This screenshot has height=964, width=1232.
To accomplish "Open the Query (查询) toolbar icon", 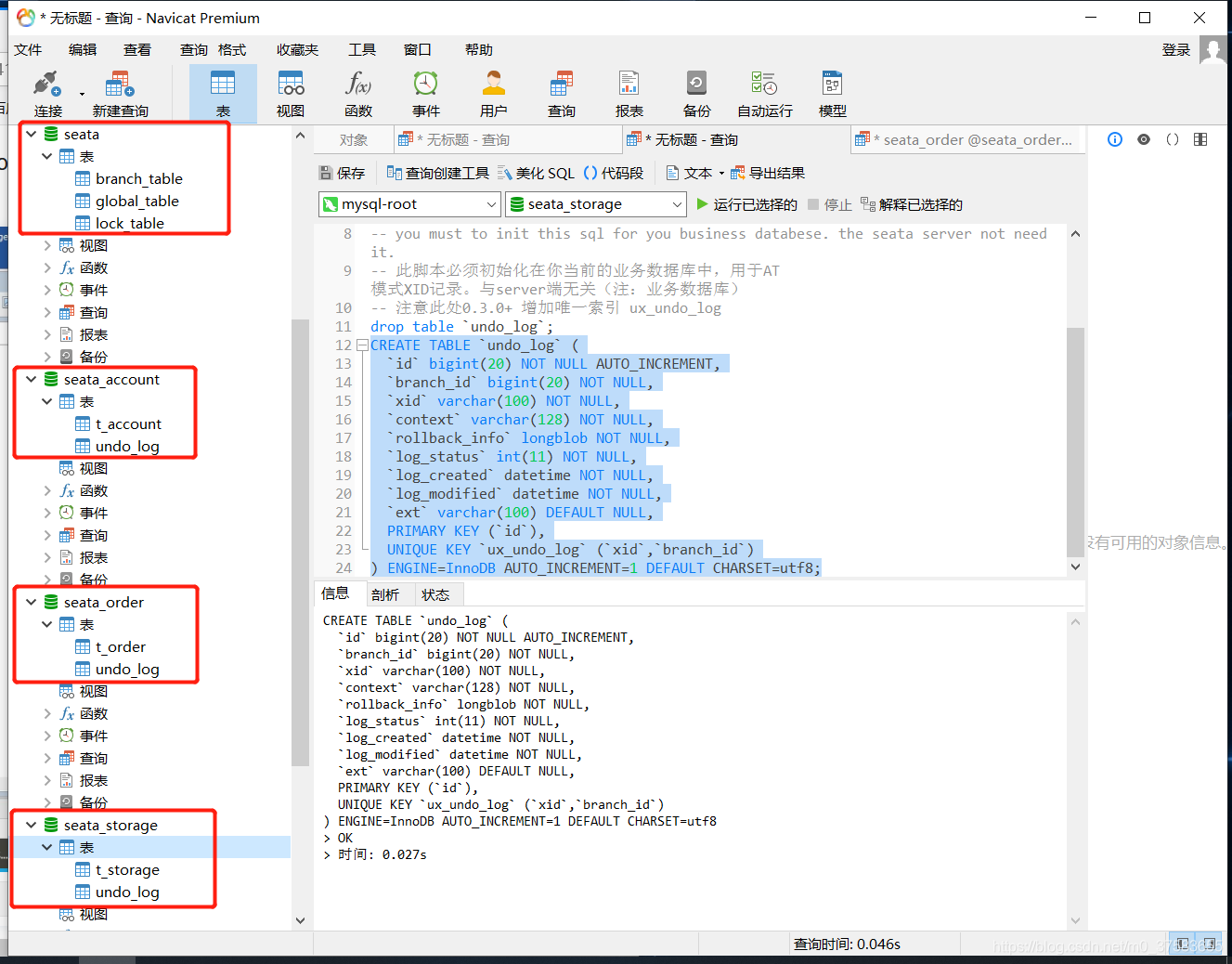I will click(562, 94).
